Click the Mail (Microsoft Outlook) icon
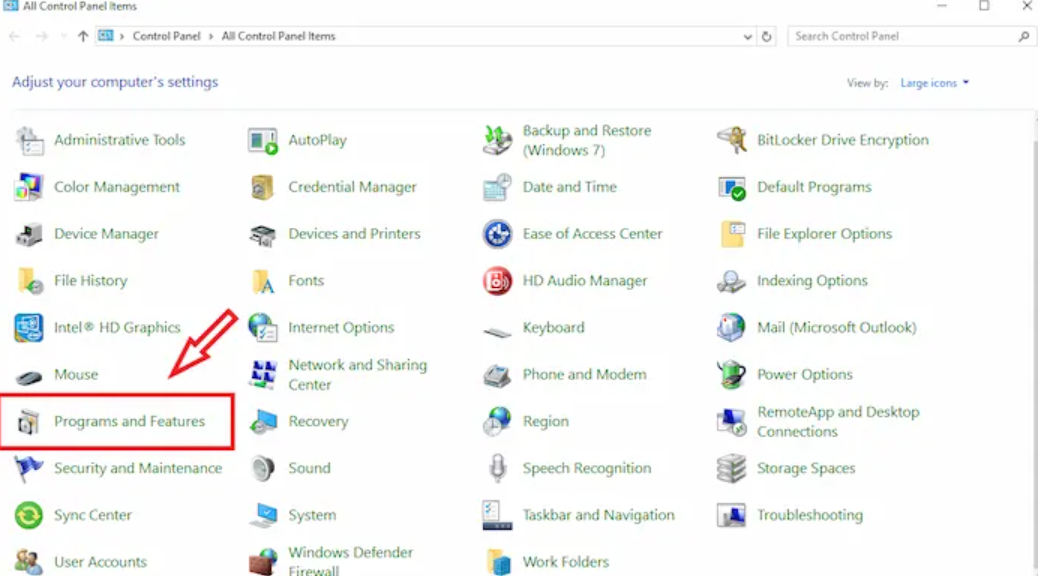This screenshot has height=576, width=1038. coord(731,328)
